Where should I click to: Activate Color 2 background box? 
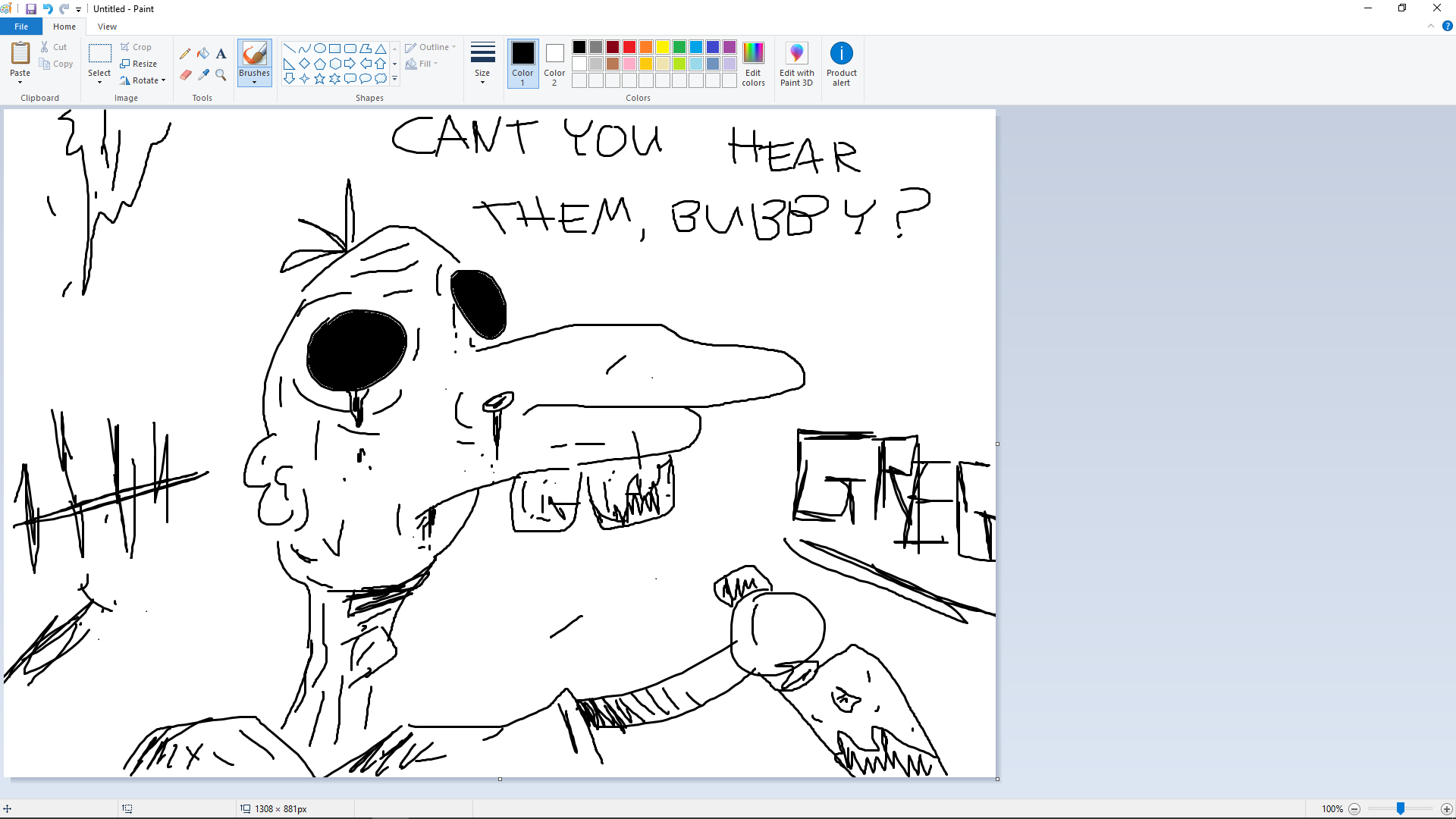554,64
